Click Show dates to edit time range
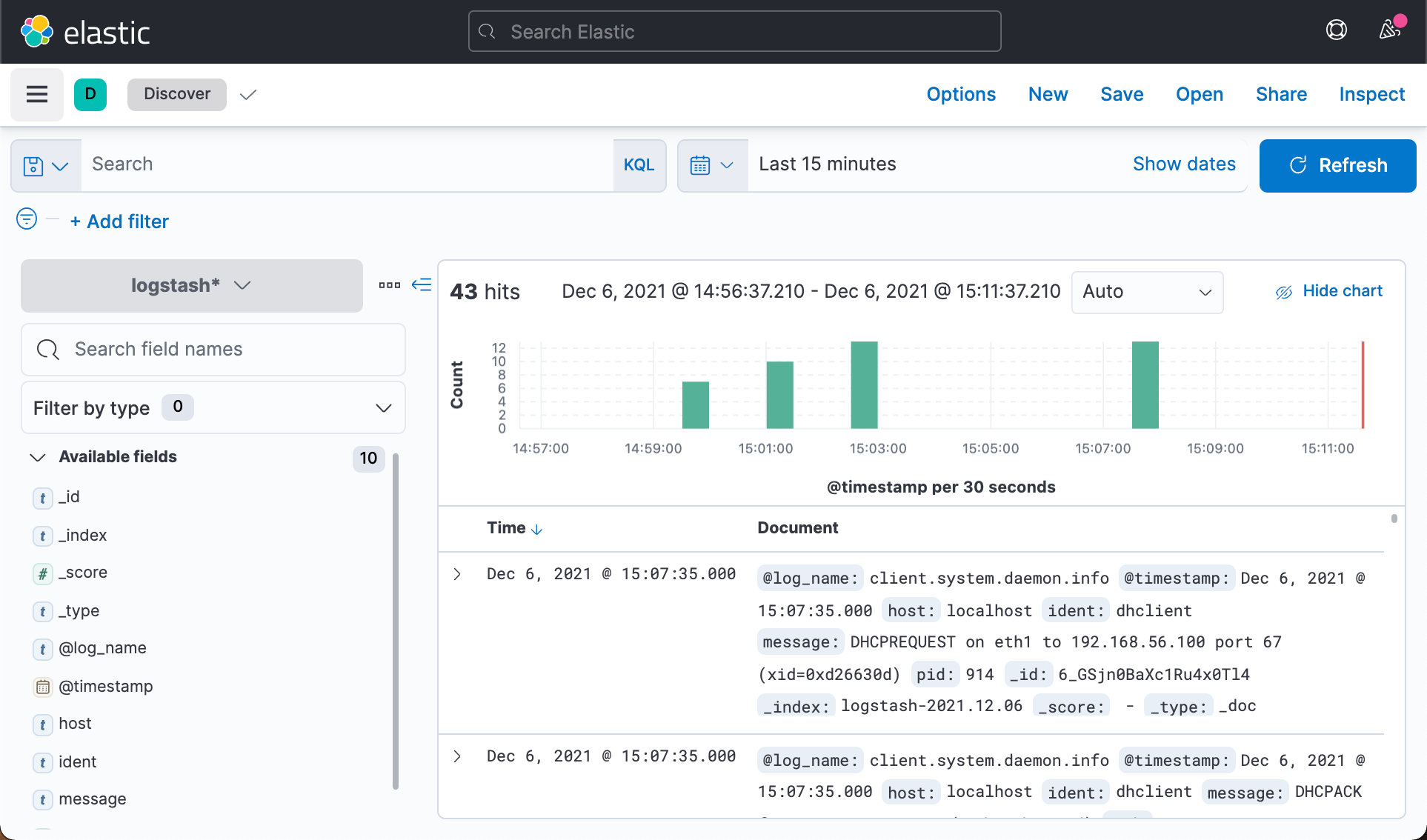The width and height of the screenshot is (1427, 840). (1183, 164)
